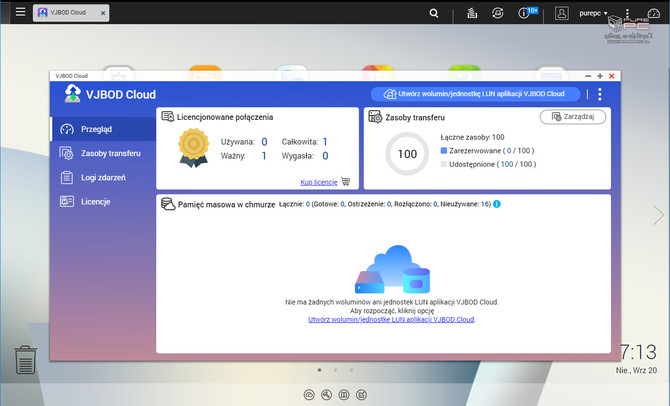The height and width of the screenshot is (406, 670).
Task: Open Logi zdarzeń in the sidebar
Action: coord(103,177)
